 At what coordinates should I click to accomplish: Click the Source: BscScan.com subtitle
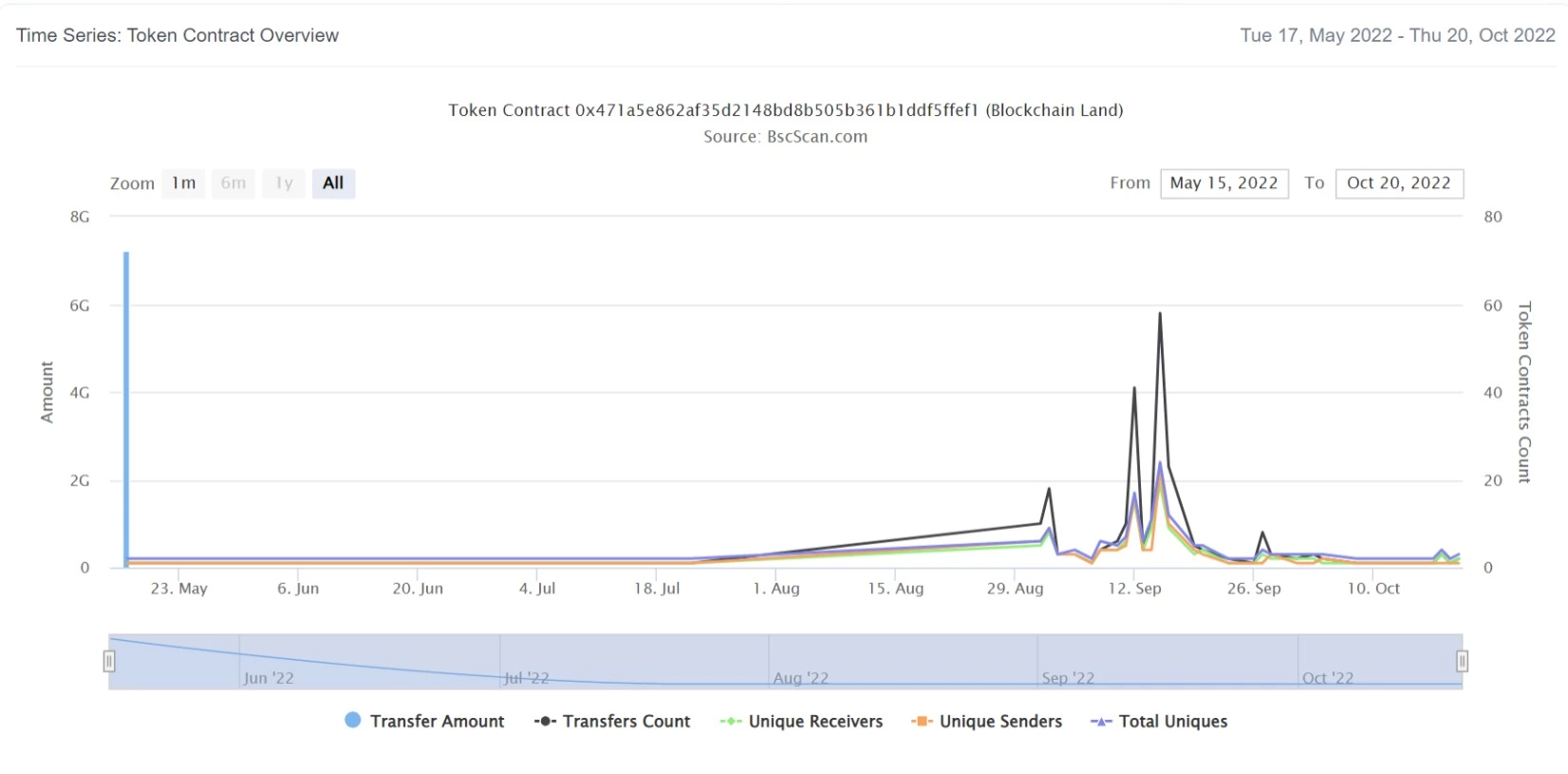coord(786,137)
